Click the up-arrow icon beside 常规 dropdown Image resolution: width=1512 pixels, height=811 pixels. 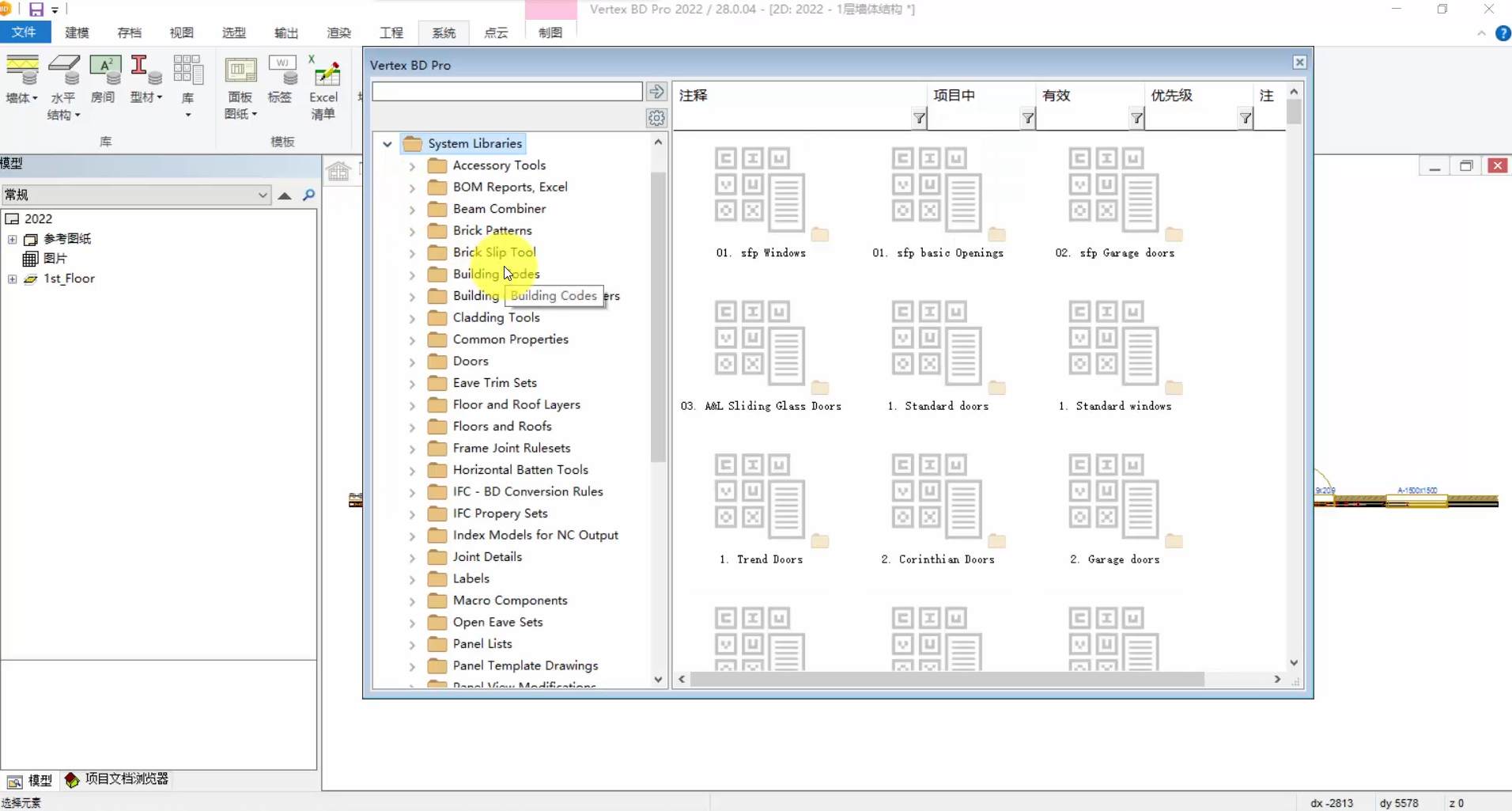[285, 195]
